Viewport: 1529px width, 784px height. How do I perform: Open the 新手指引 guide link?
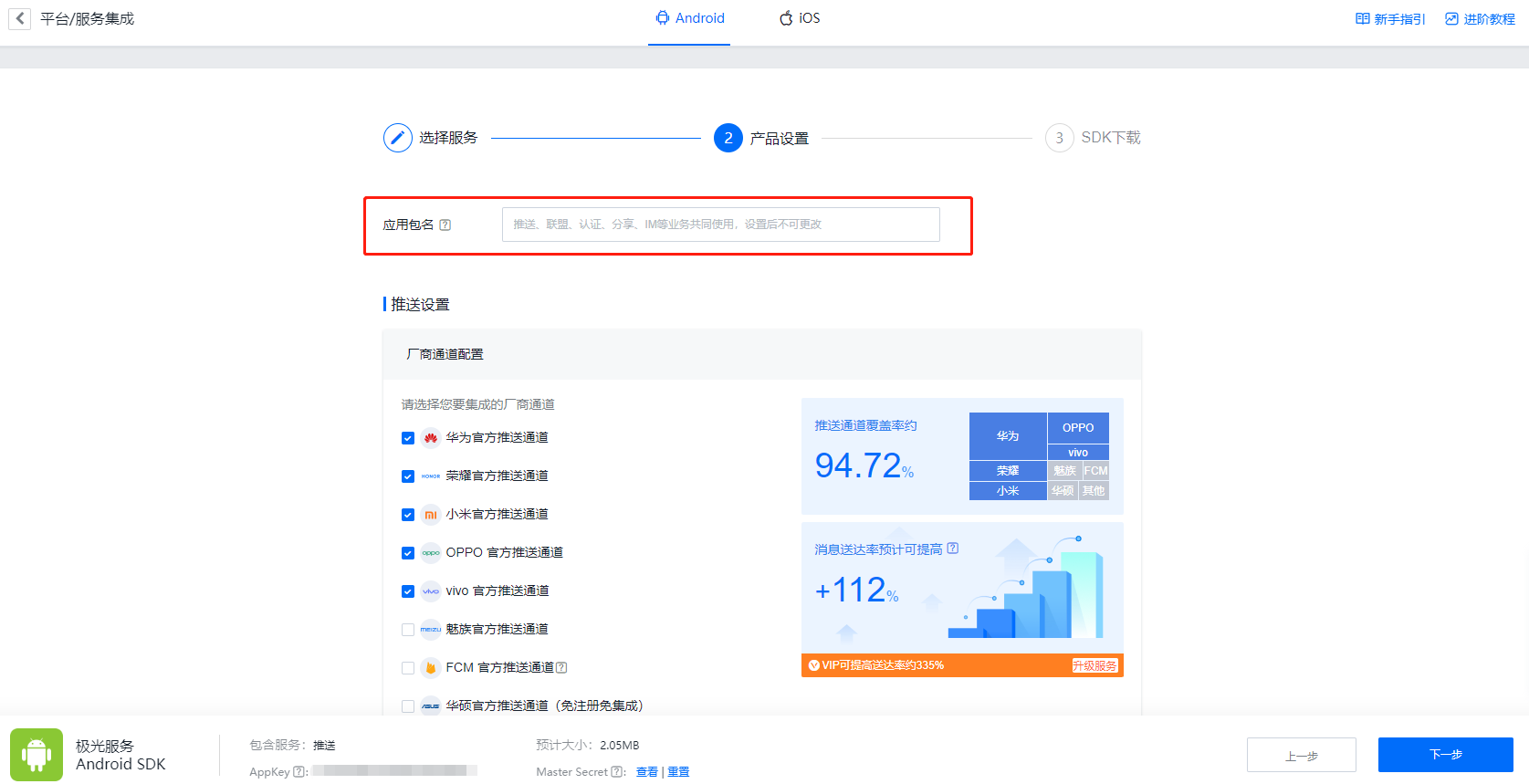(x=1389, y=19)
